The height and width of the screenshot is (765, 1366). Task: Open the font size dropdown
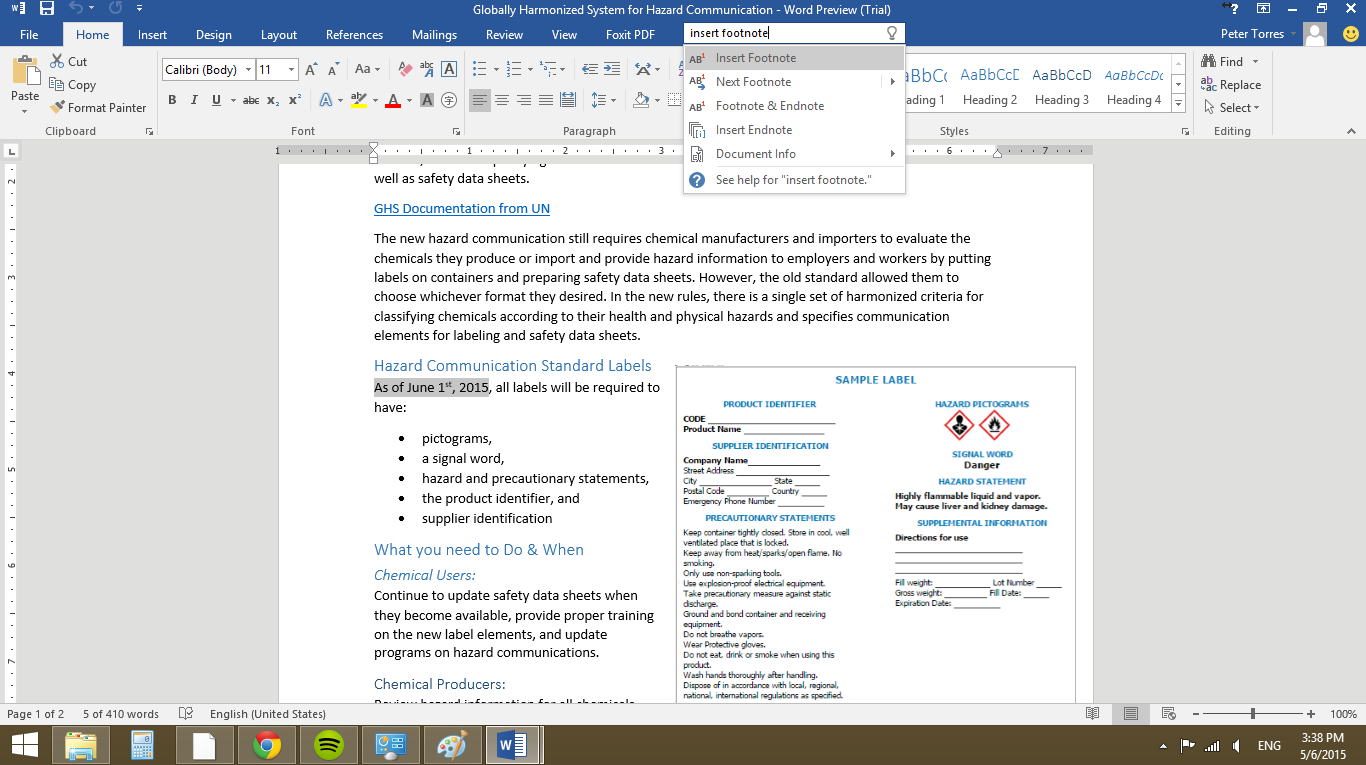click(x=291, y=70)
